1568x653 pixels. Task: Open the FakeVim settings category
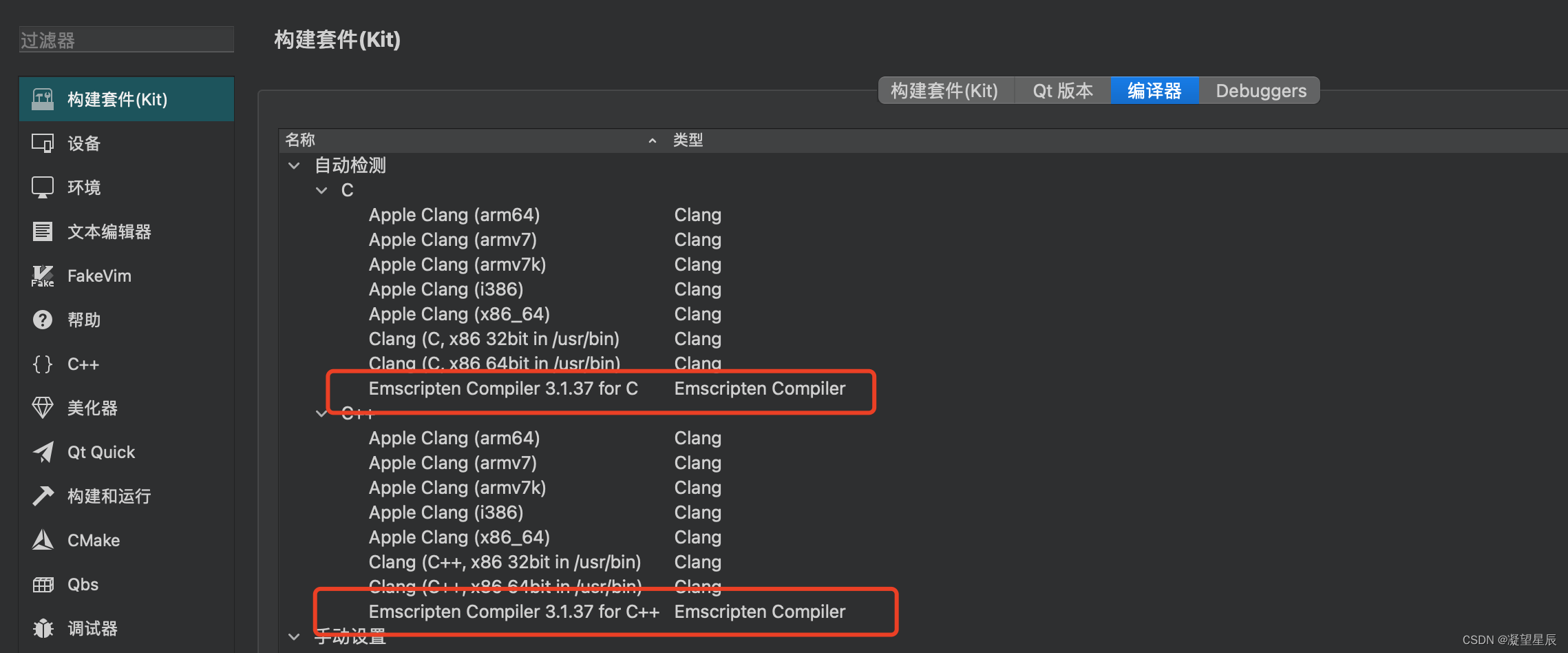pyautogui.click(x=127, y=276)
